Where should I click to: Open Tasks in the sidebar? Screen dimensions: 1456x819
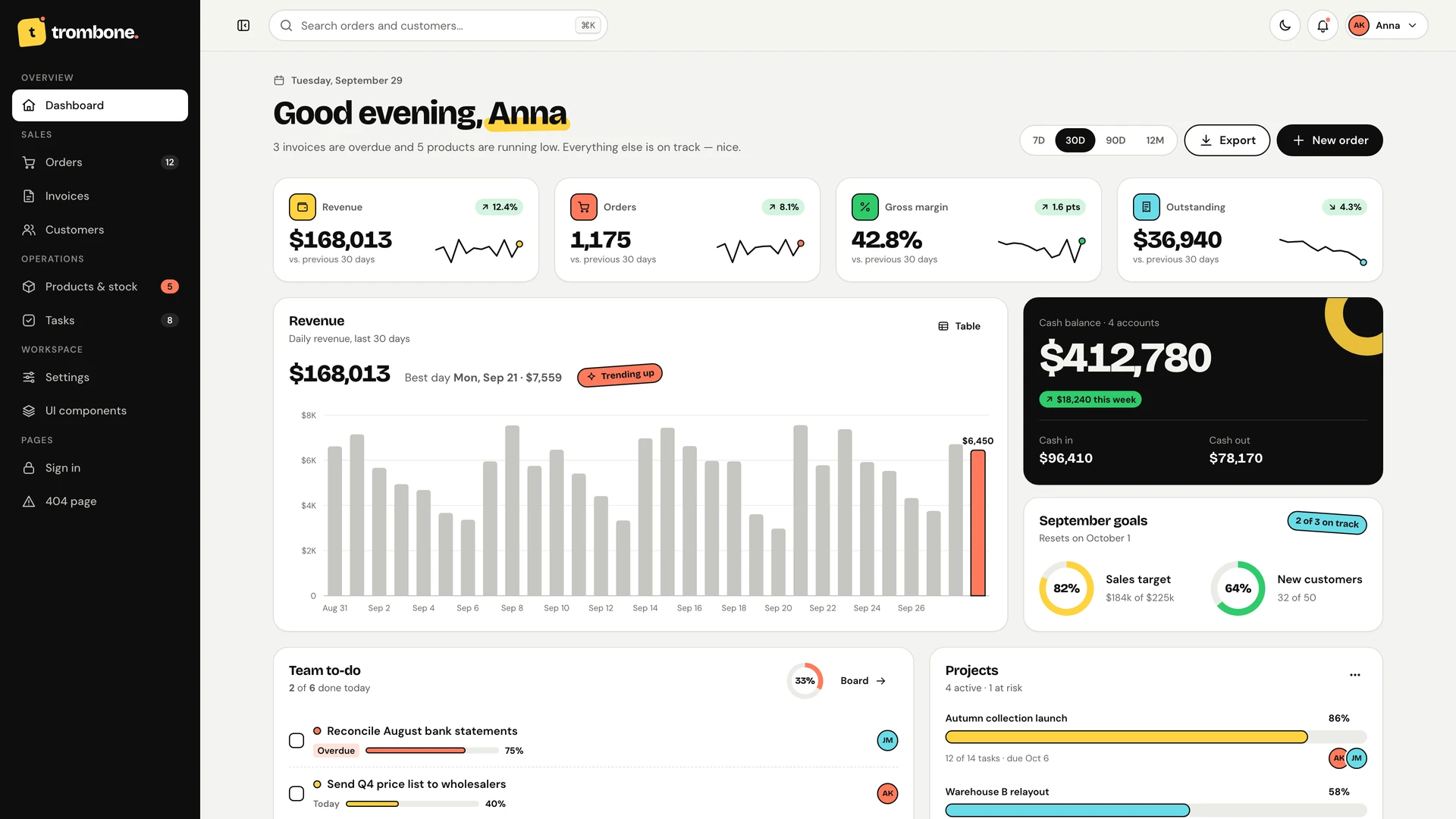pyautogui.click(x=100, y=320)
